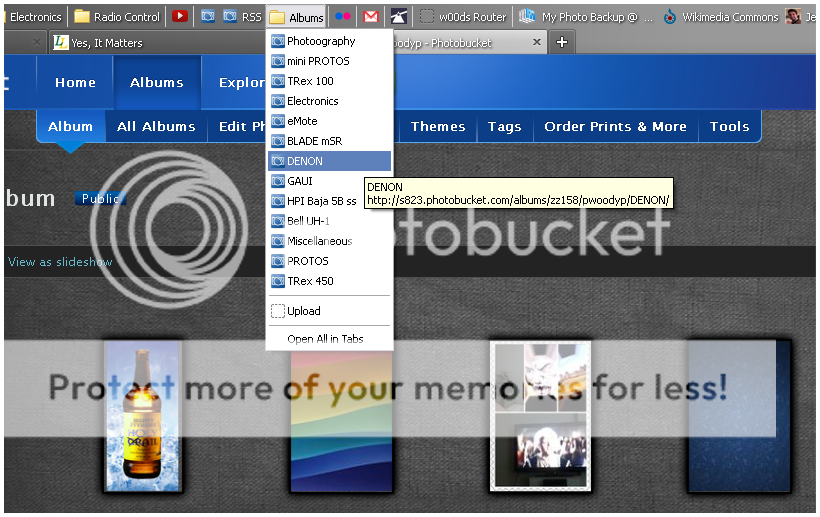
Task: Expand the Radio Control bookmark folder
Action: coord(117,16)
